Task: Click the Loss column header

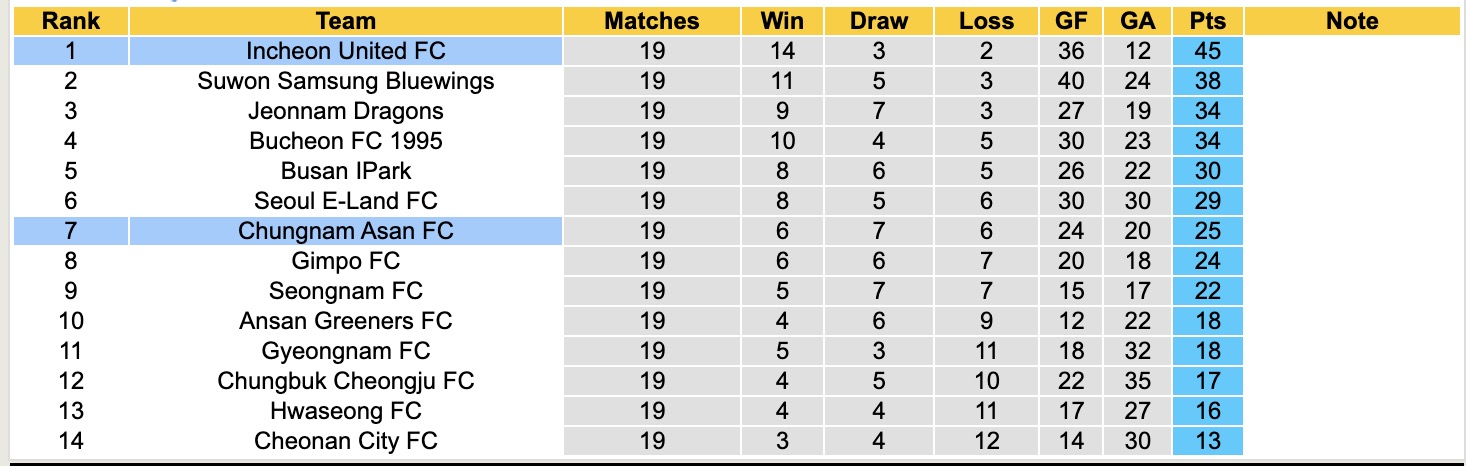Action: 986,21
